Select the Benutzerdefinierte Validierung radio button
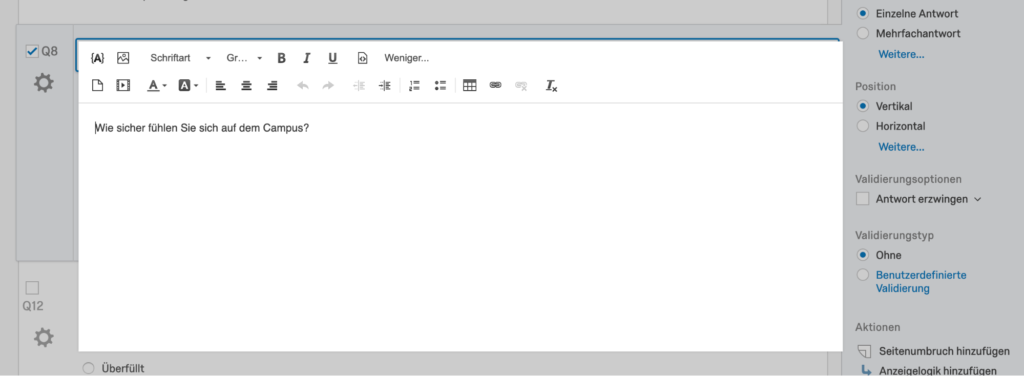This screenshot has width=1024, height=376. click(863, 275)
